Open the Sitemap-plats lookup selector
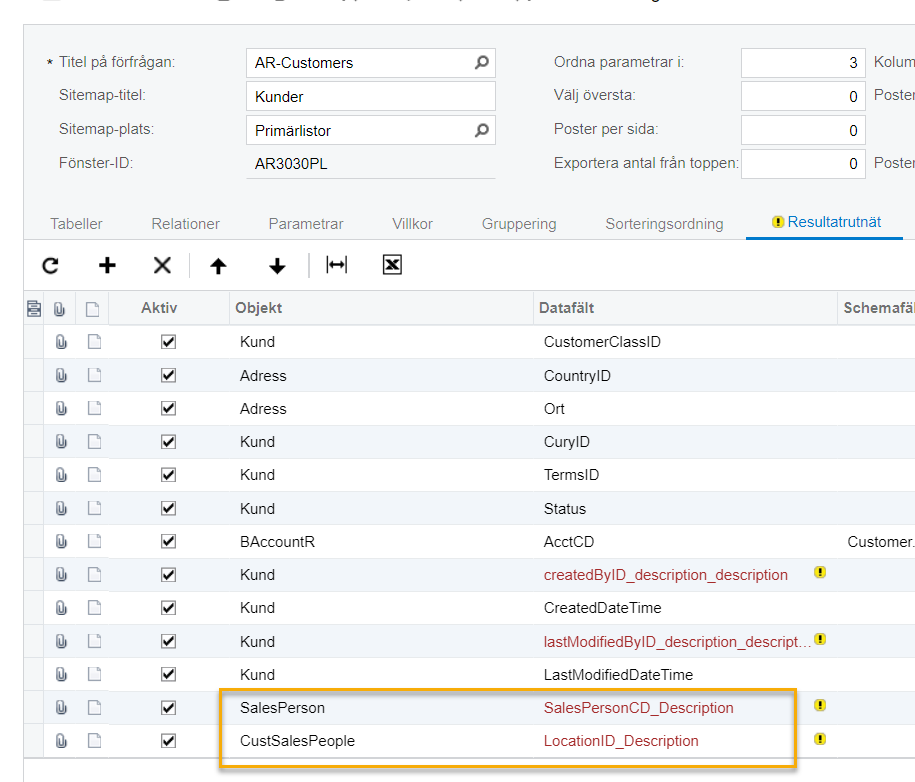Viewport: 915px width, 782px height. click(x=481, y=130)
